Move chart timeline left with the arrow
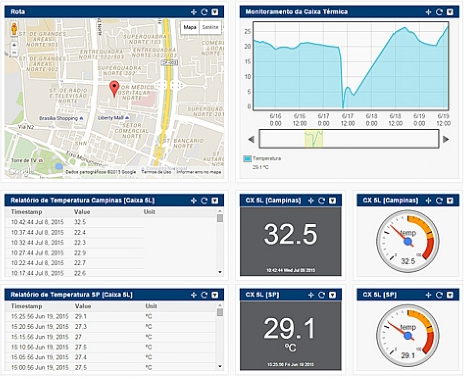 (x=251, y=139)
